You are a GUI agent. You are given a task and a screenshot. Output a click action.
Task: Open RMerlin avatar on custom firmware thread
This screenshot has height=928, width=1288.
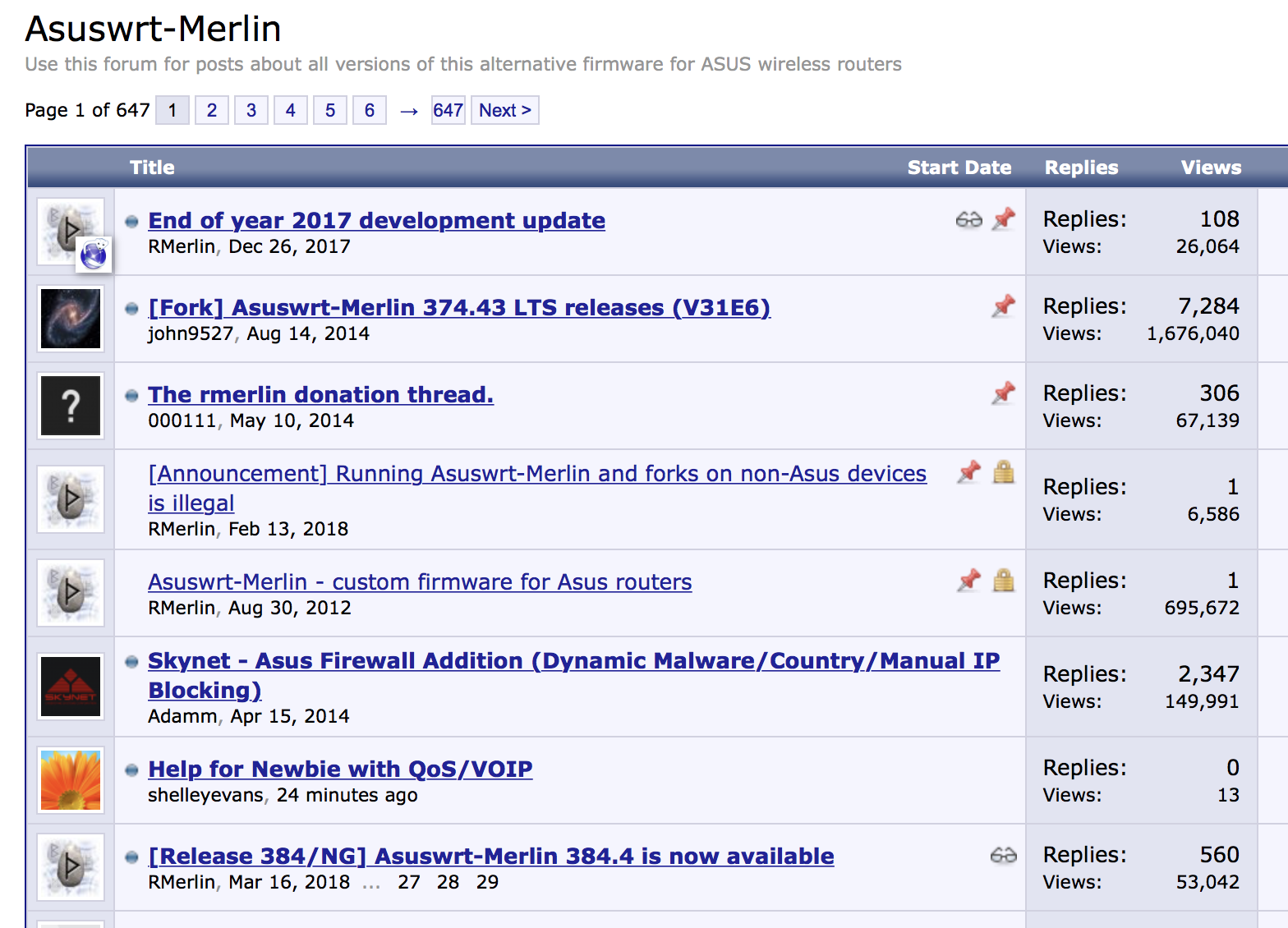click(x=71, y=593)
